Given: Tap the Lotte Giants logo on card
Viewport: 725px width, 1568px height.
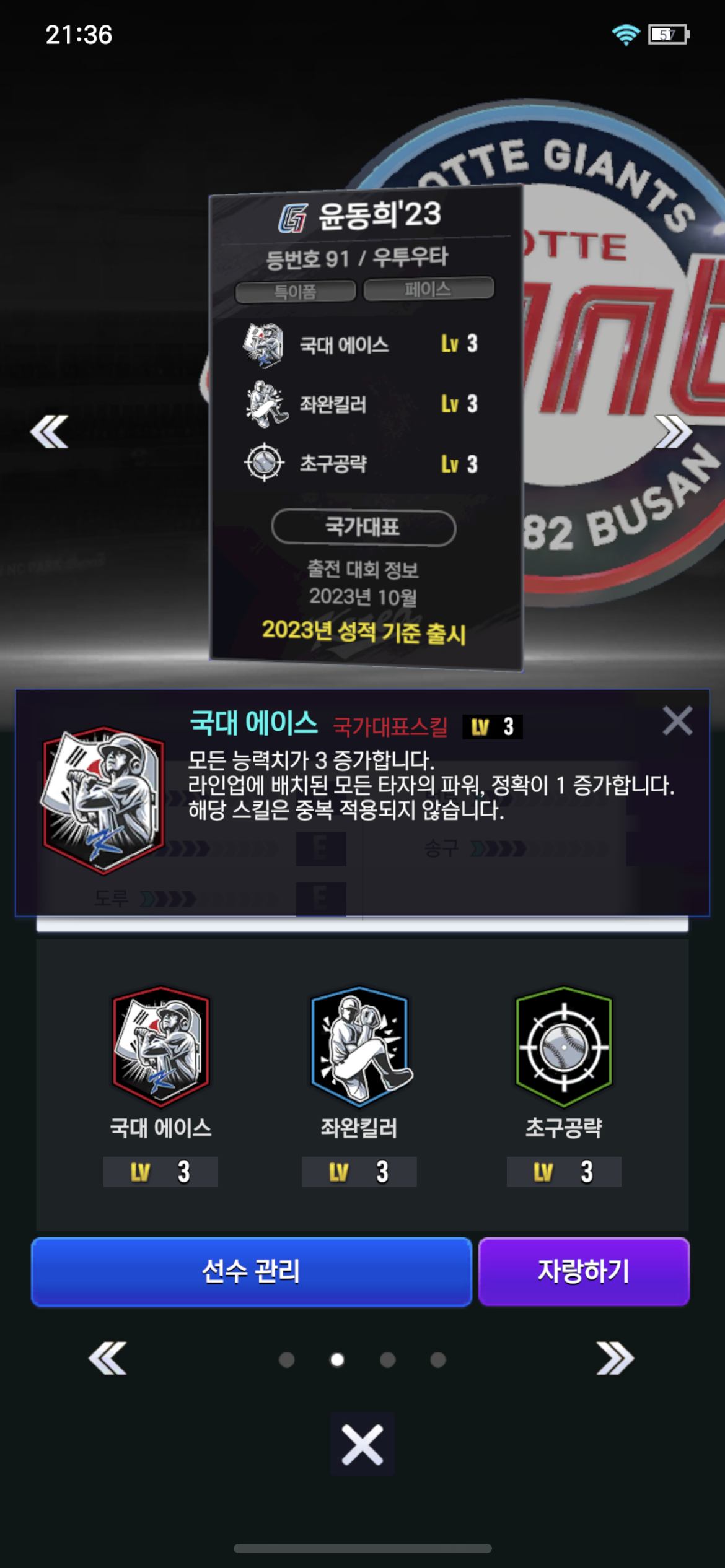Looking at the screenshot, I should click(x=292, y=218).
